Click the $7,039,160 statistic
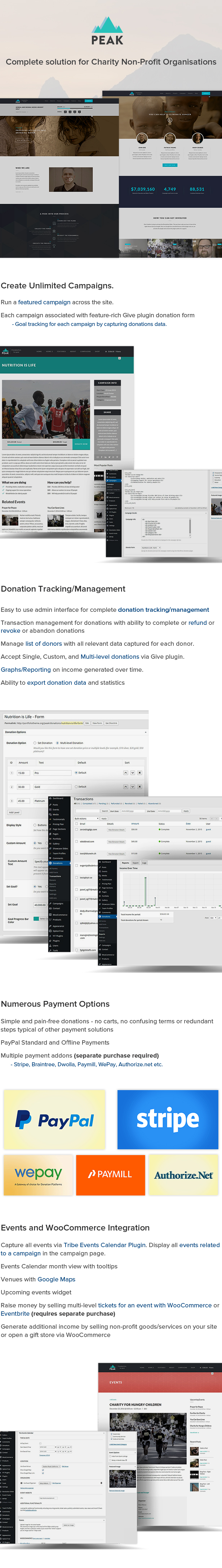The image size is (222, 1568). tap(143, 189)
